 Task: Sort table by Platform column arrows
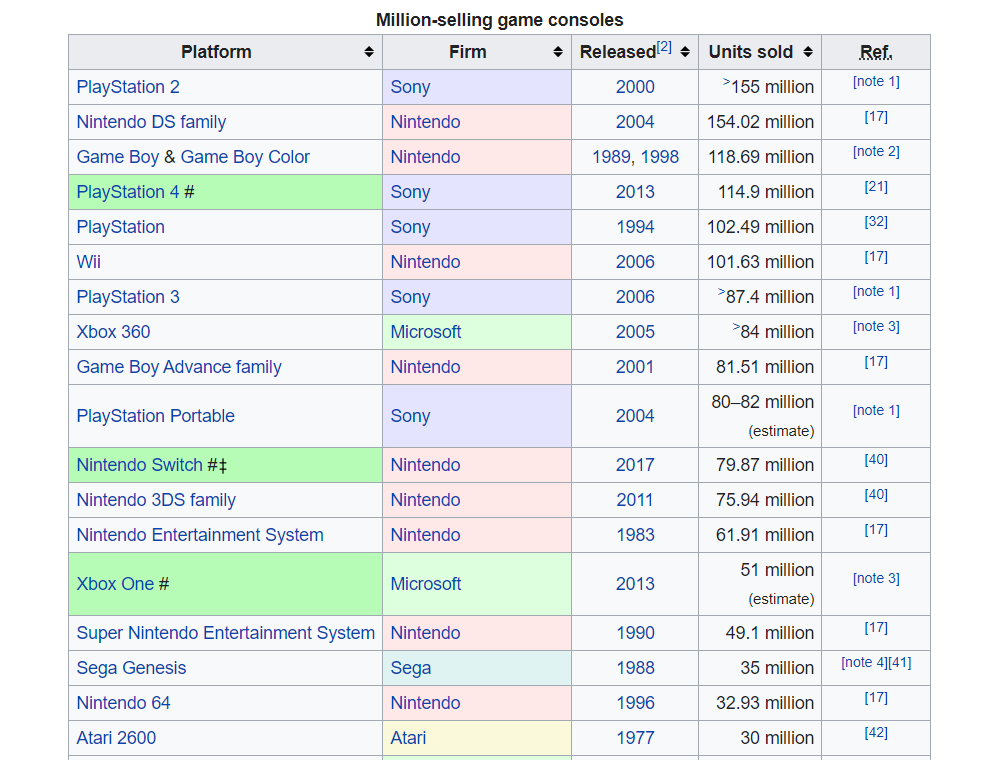point(369,52)
